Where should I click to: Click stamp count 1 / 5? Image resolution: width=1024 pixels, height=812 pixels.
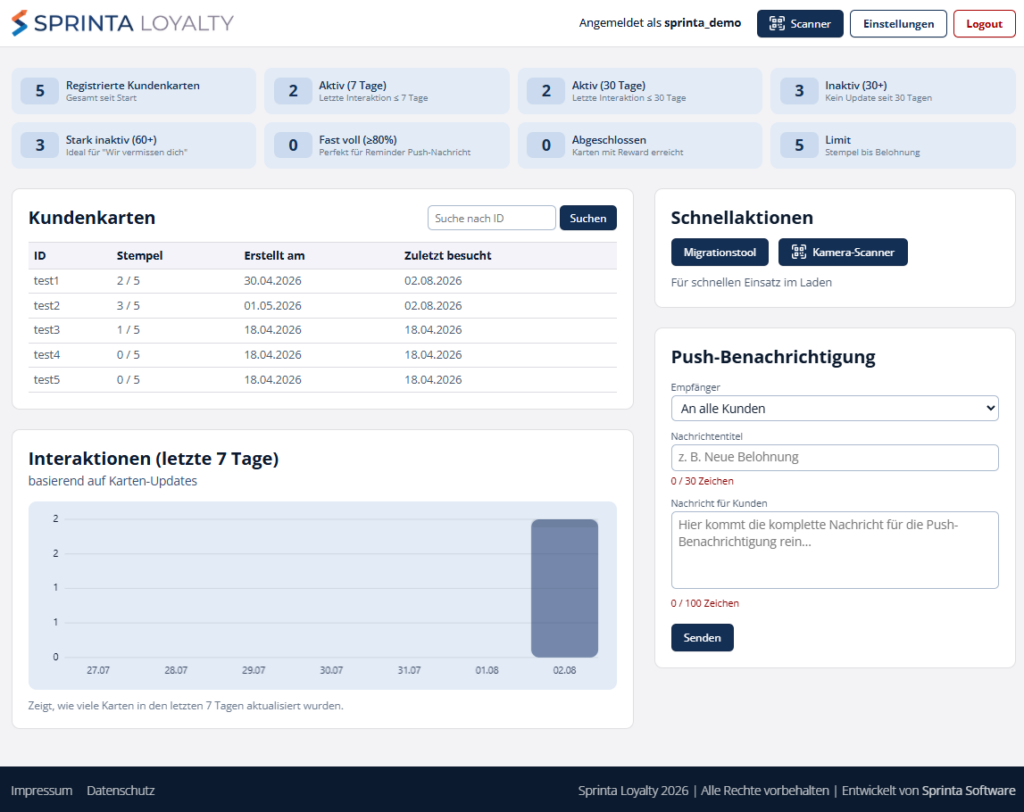pos(128,330)
